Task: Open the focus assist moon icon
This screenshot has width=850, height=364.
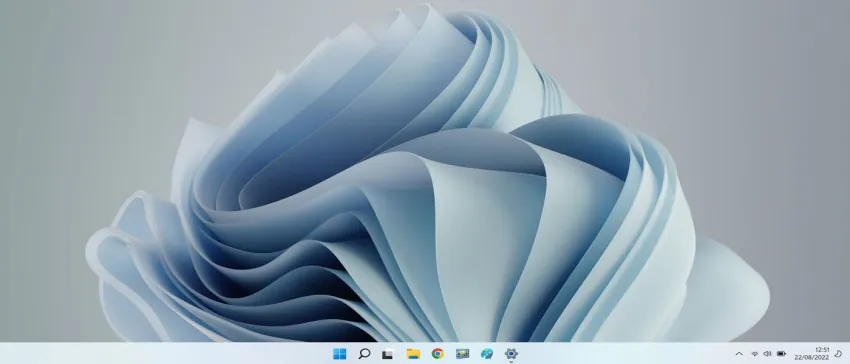Action: point(839,354)
